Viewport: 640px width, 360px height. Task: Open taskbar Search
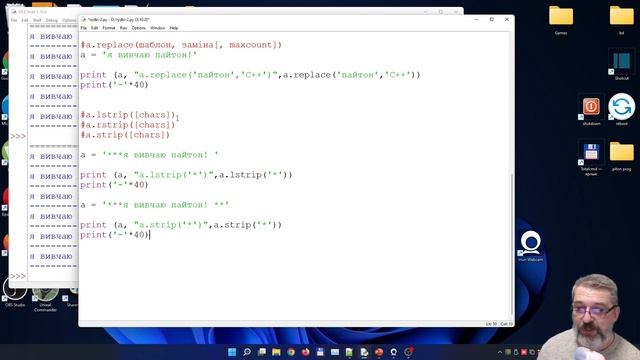coord(247,352)
